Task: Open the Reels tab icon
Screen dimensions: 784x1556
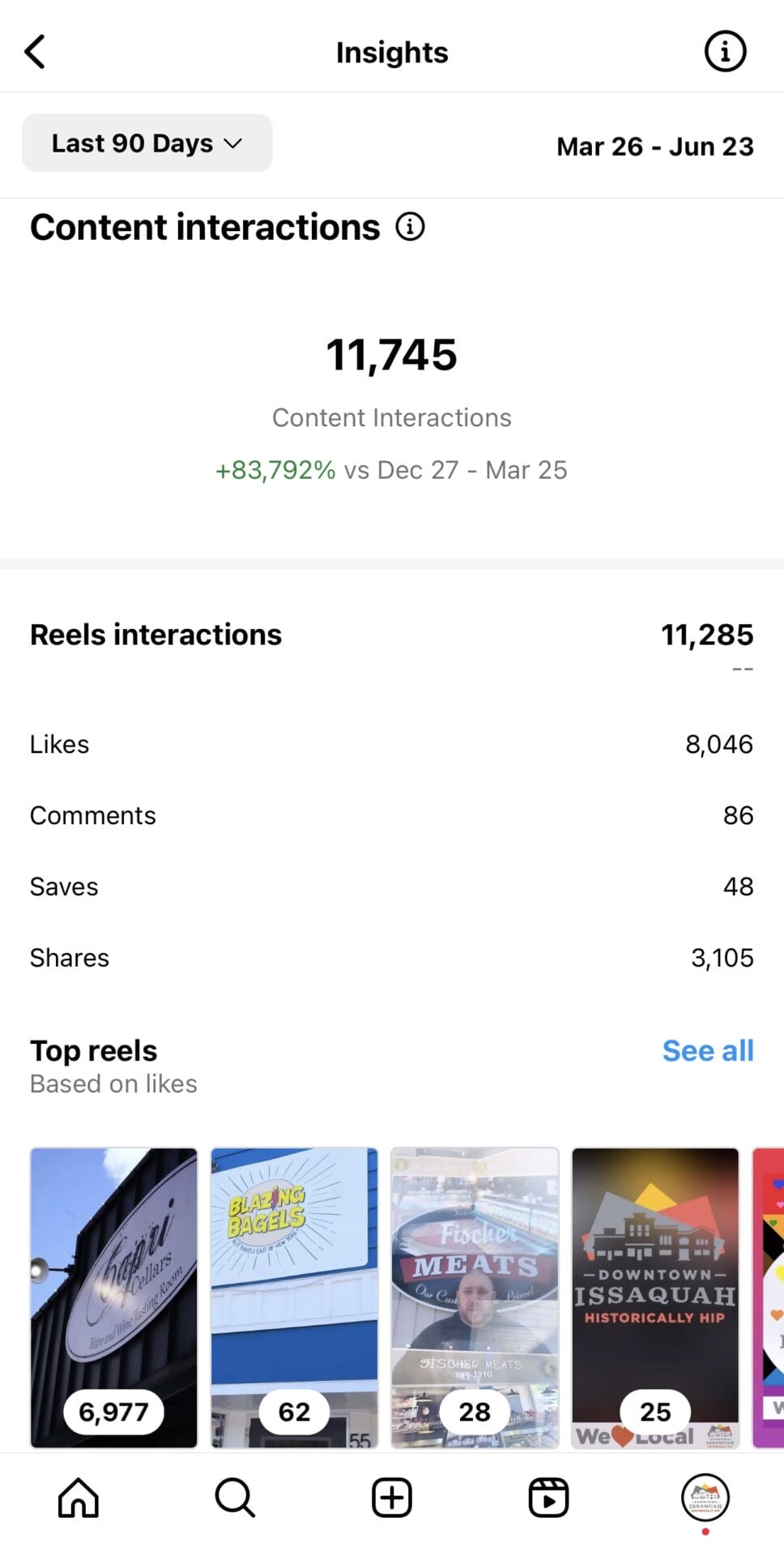Action: (548, 1497)
